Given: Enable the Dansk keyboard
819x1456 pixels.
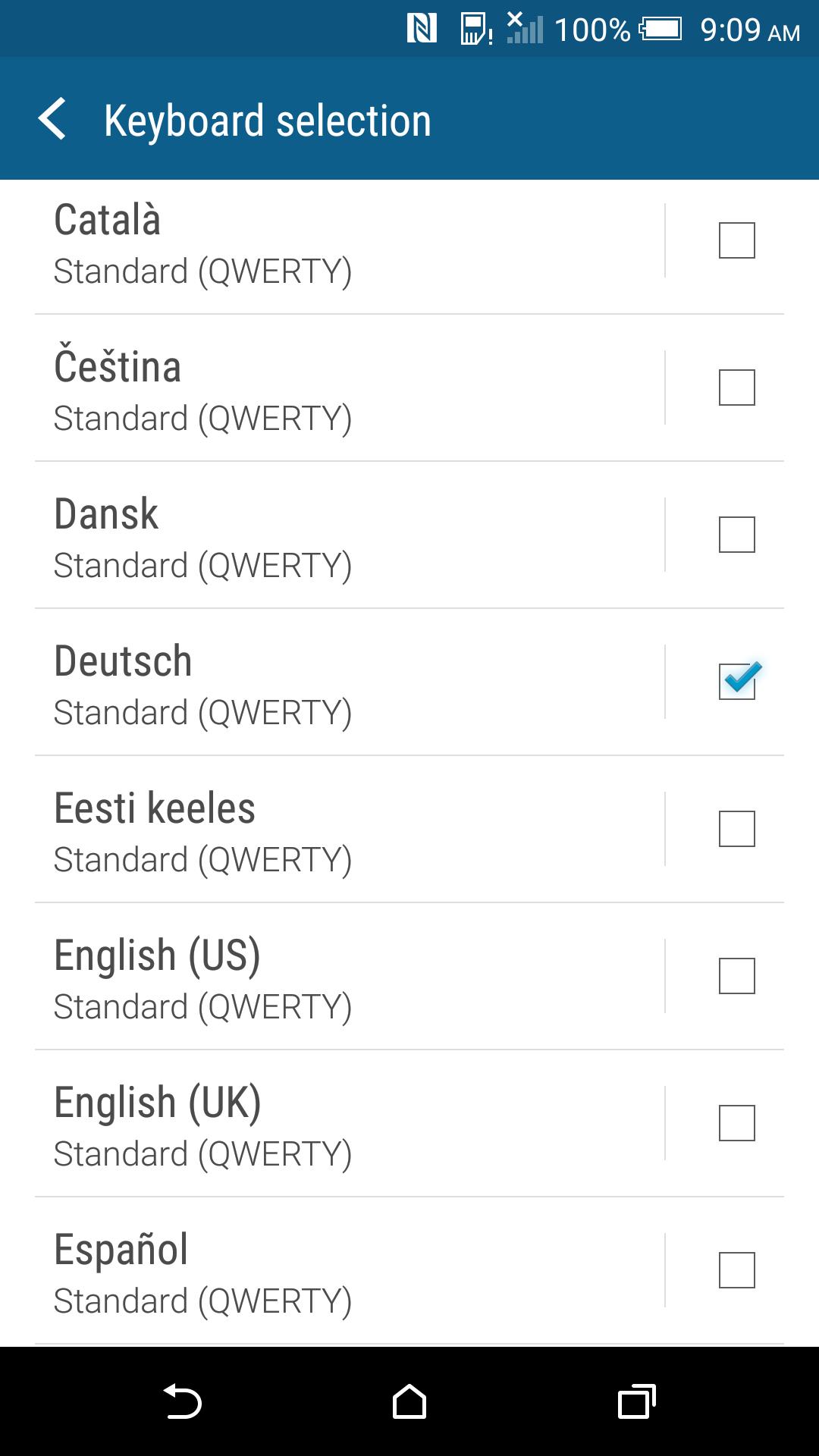Looking at the screenshot, I should [x=736, y=535].
